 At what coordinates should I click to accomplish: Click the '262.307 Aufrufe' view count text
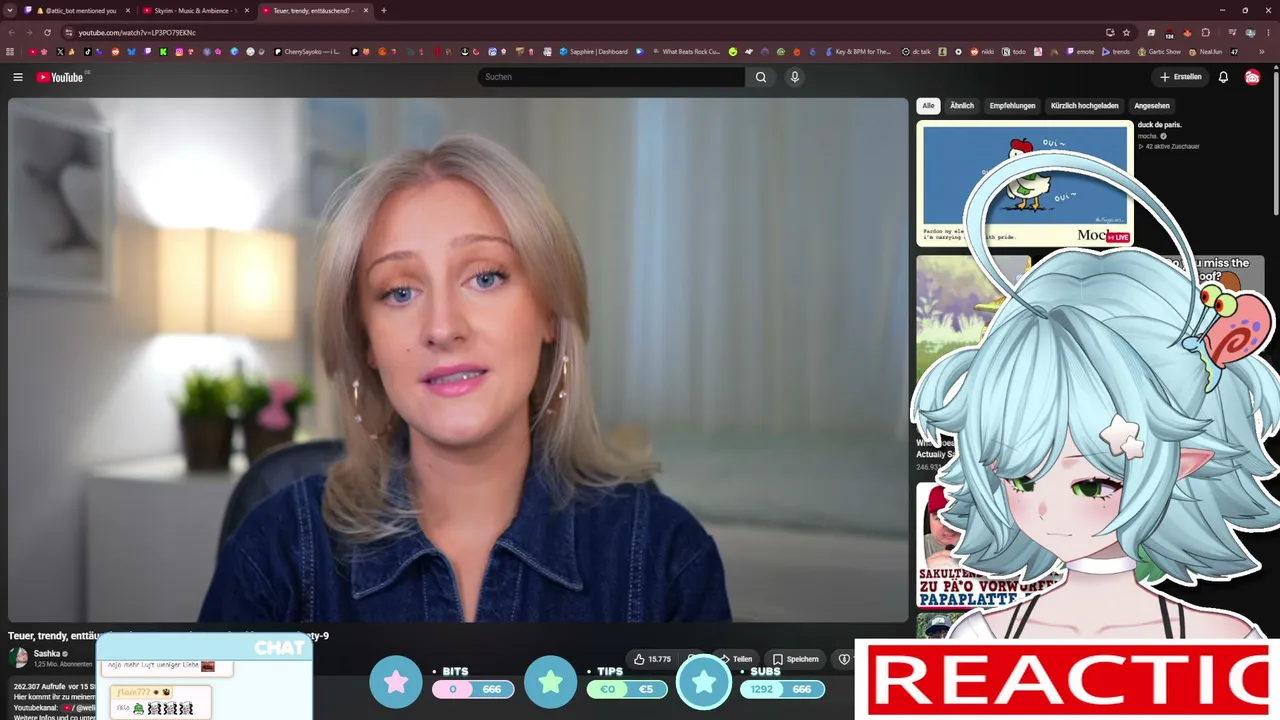tap(40, 687)
